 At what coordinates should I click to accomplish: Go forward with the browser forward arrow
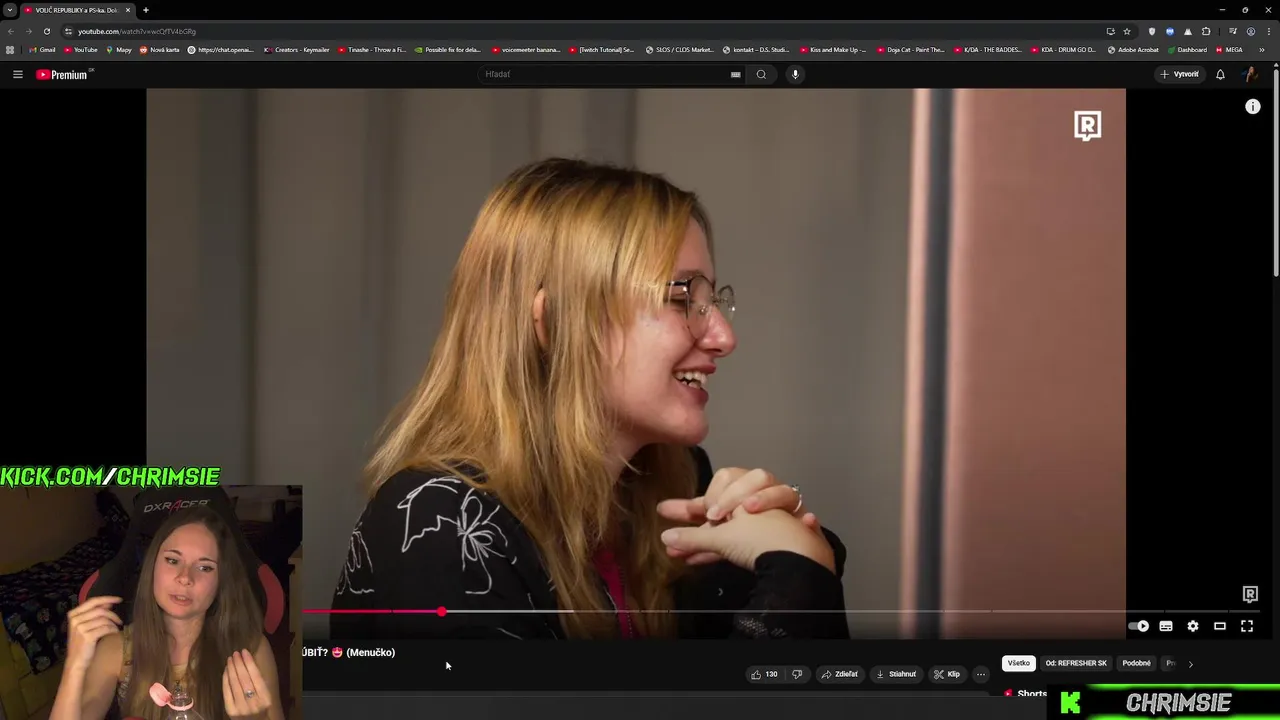tap(28, 31)
